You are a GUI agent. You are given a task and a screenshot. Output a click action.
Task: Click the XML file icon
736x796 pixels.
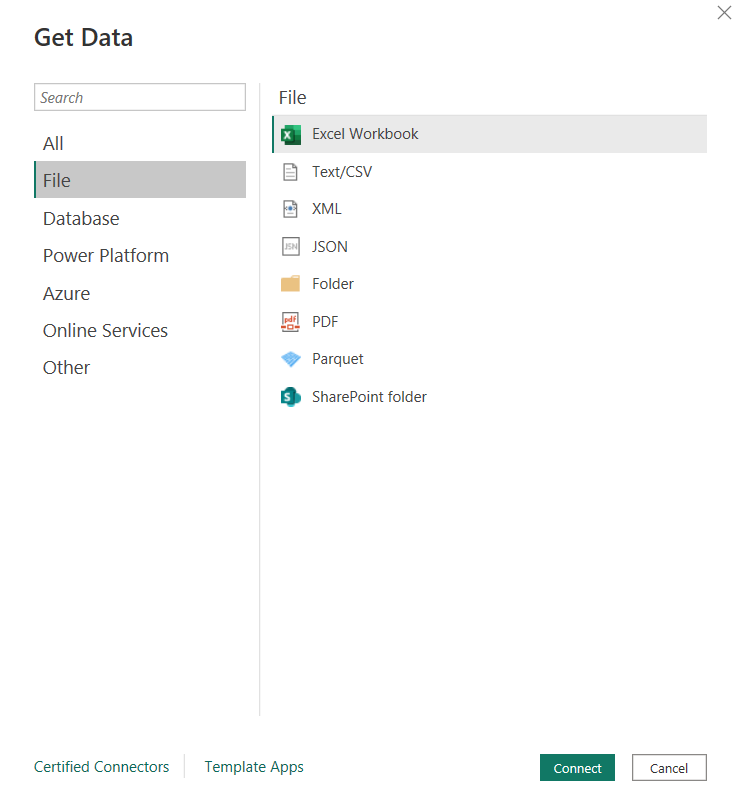pos(290,209)
